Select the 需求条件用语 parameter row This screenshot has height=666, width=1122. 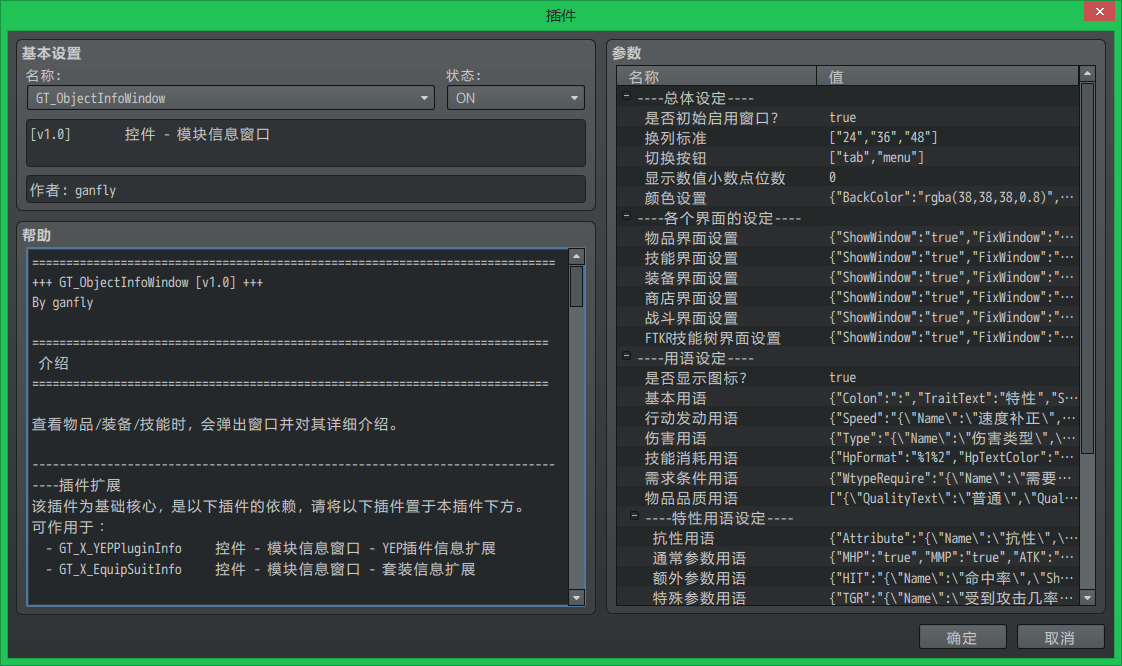tap(848, 478)
